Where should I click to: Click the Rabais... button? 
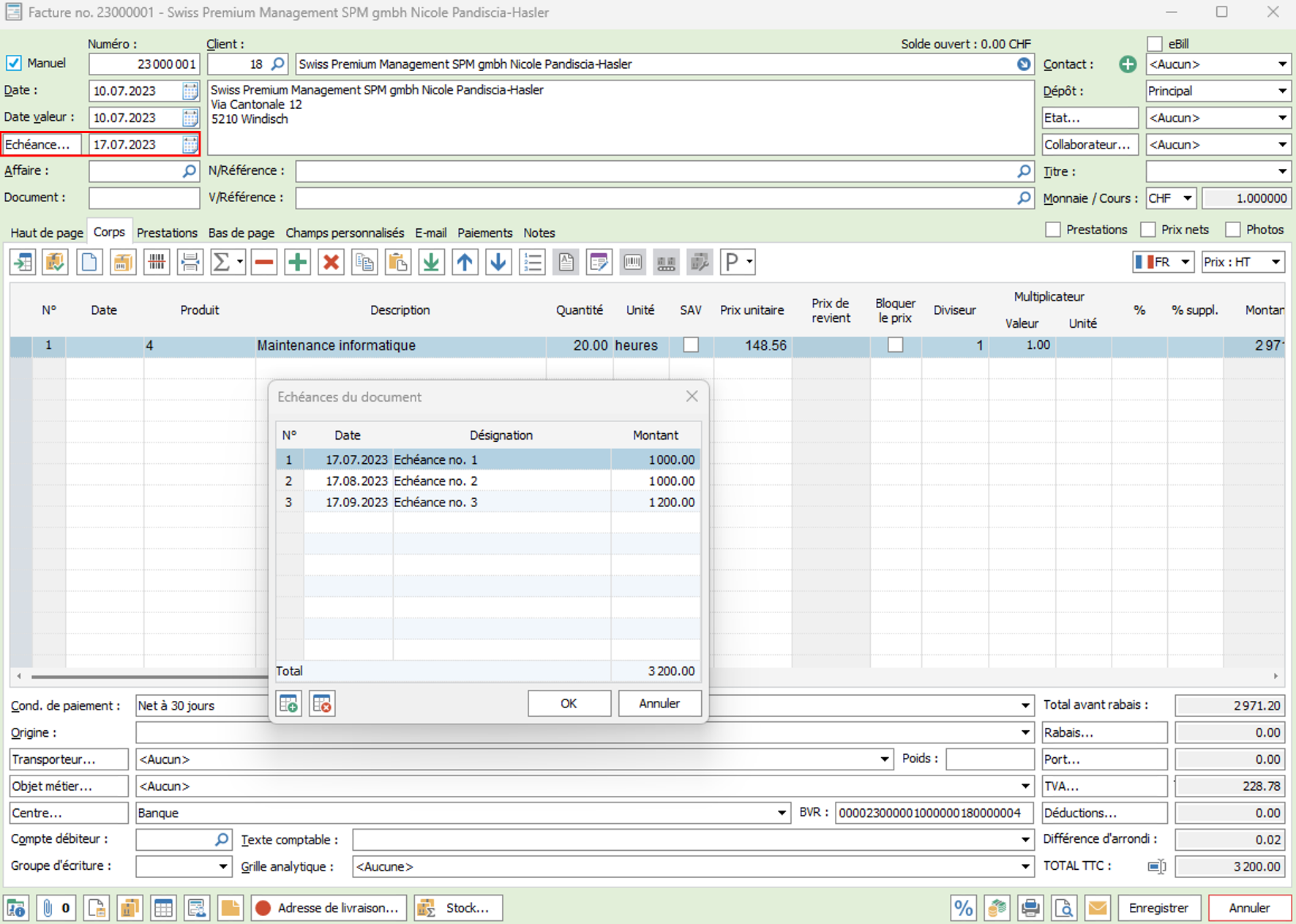click(1104, 733)
